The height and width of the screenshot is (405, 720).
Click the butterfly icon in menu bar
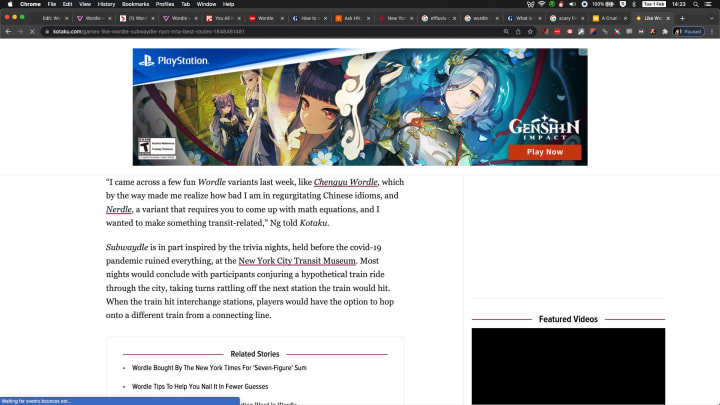click(531, 4)
